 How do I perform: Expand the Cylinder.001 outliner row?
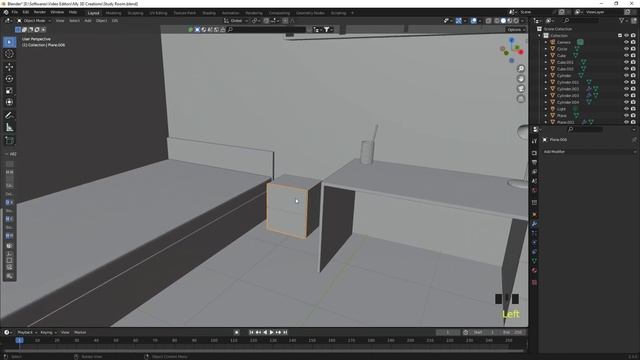546,82
